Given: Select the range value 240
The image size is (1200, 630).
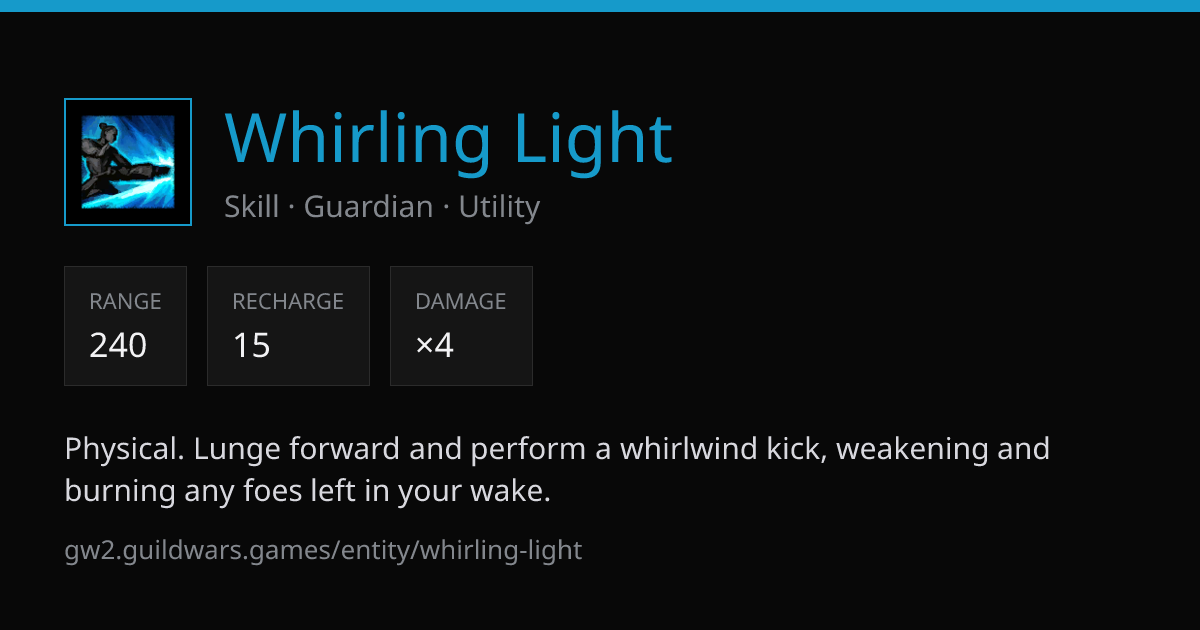Looking at the screenshot, I should tap(118, 346).
